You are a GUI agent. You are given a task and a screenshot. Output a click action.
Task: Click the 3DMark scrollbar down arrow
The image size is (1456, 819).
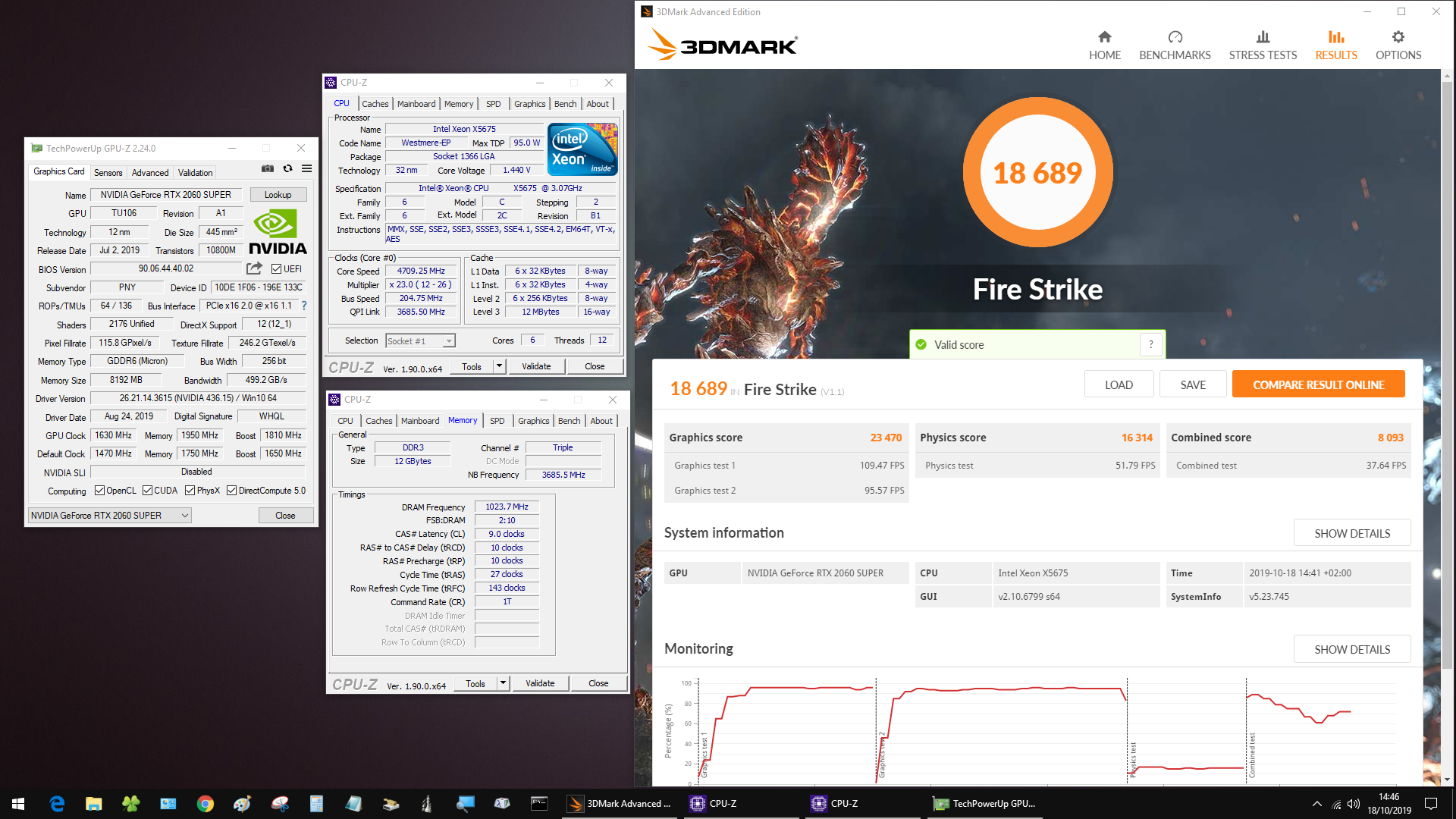(x=1447, y=780)
